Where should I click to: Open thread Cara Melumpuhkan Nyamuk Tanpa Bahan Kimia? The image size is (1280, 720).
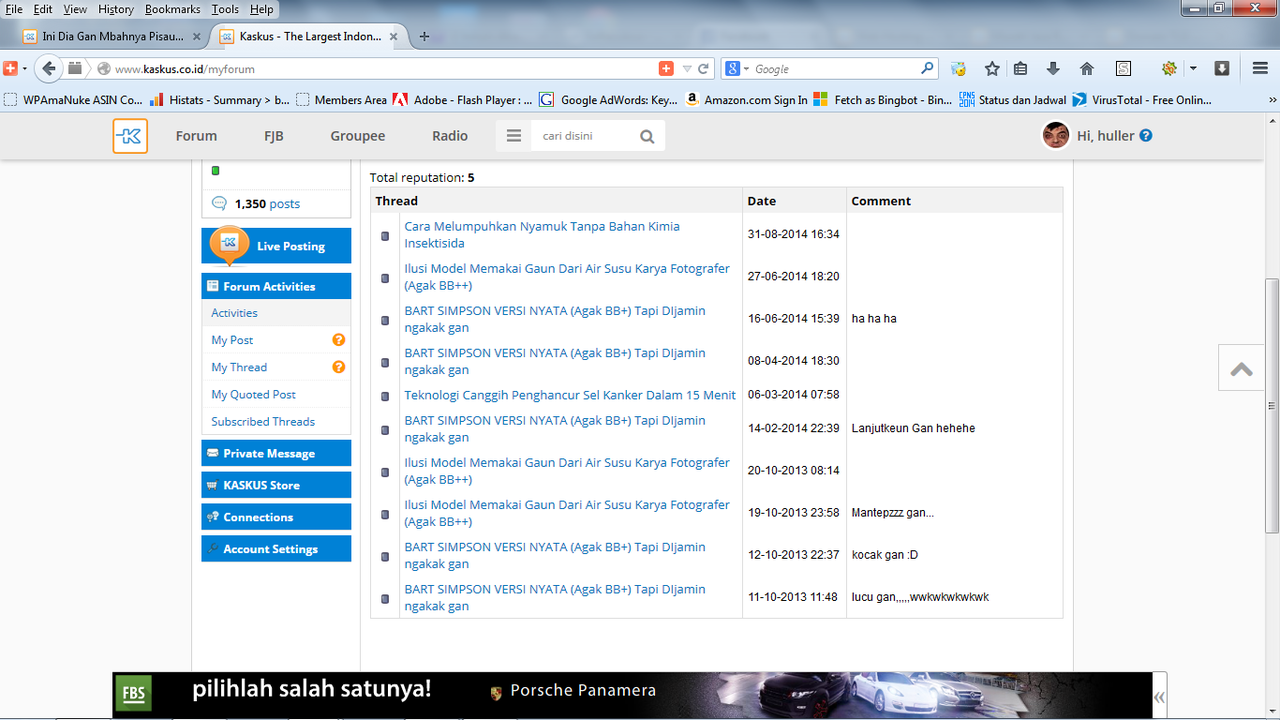(x=542, y=235)
